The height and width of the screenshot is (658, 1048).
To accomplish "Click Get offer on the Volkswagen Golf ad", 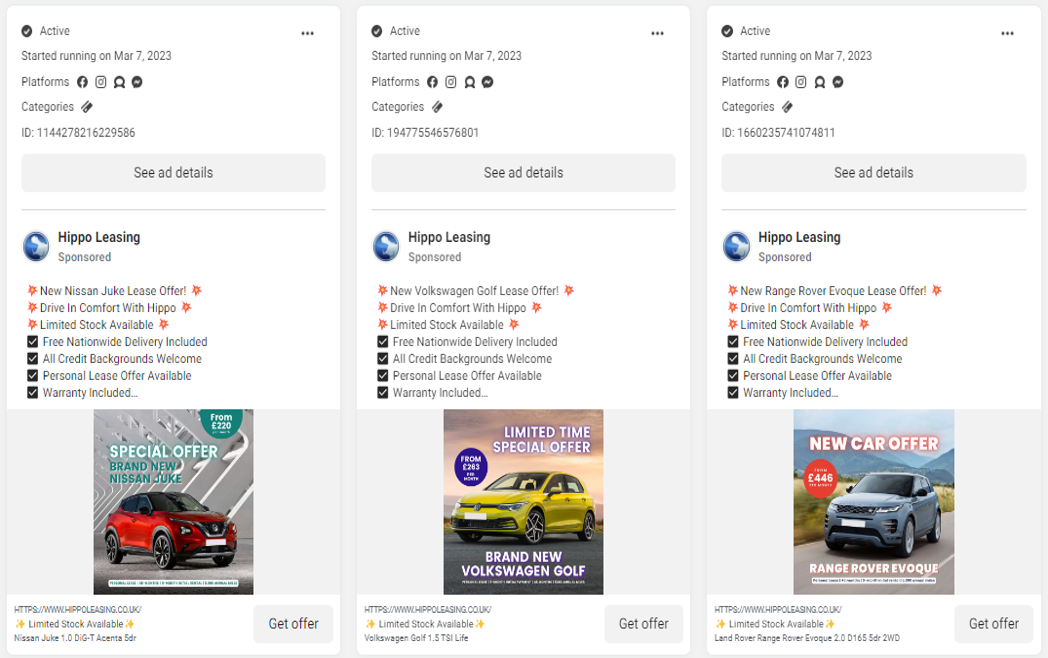I will [x=644, y=624].
